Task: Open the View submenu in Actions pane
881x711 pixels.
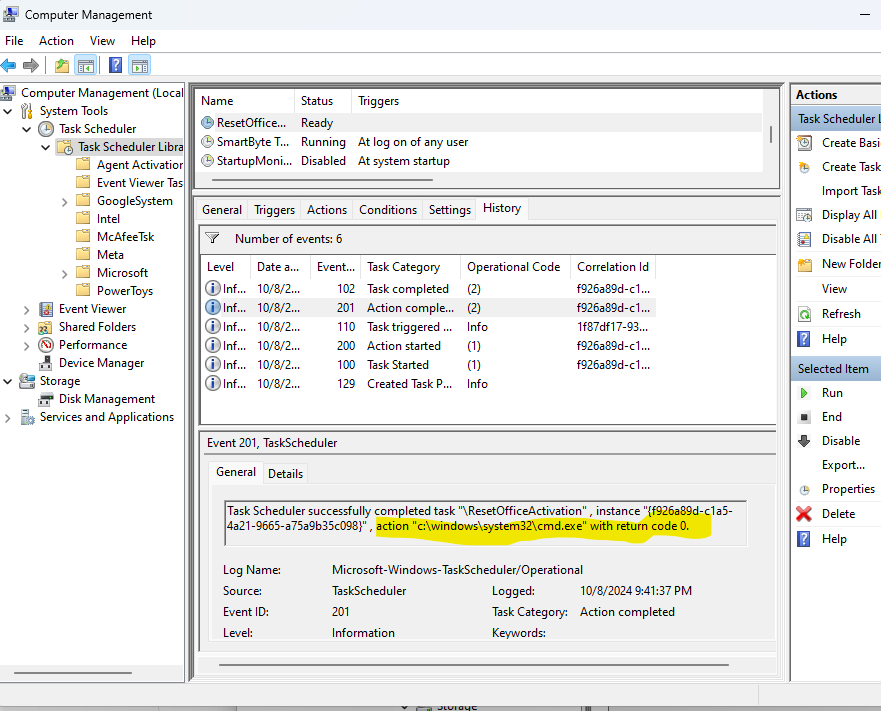Action: click(x=834, y=289)
